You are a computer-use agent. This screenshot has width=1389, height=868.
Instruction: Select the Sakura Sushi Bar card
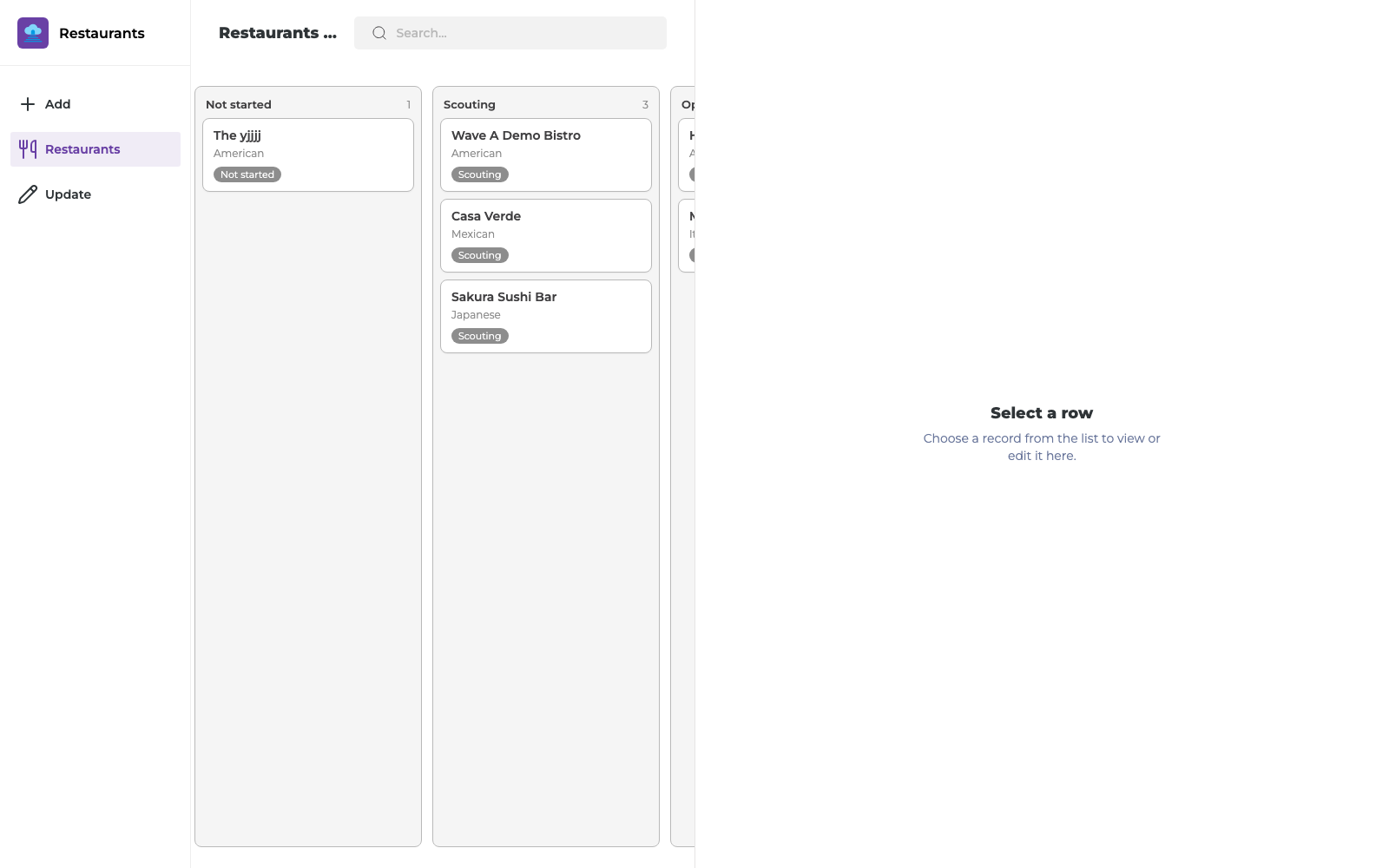pyautogui.click(x=546, y=317)
